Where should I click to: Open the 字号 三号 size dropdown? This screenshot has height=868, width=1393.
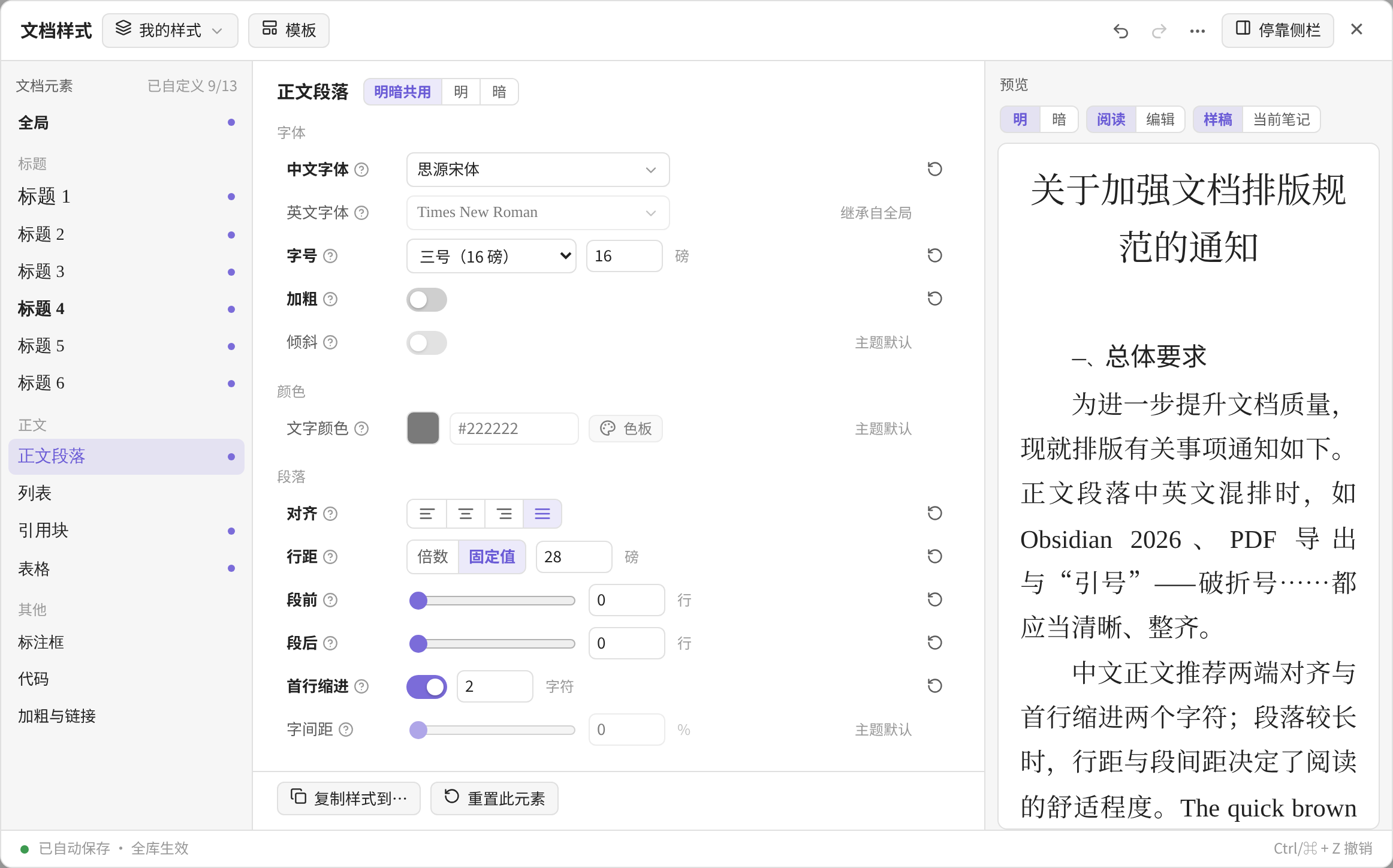point(491,256)
